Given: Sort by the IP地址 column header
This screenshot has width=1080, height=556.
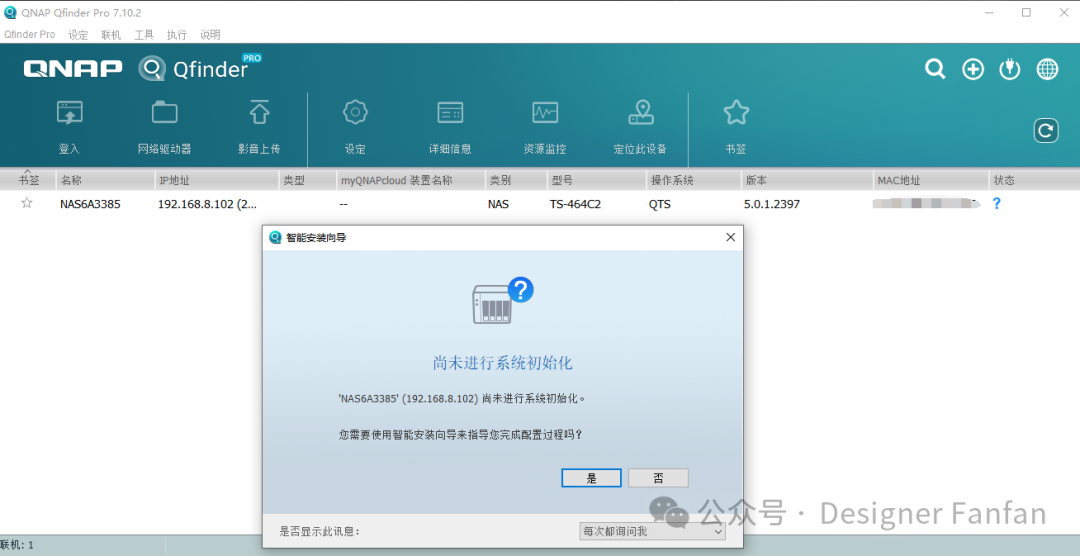Looking at the screenshot, I should coord(216,181).
